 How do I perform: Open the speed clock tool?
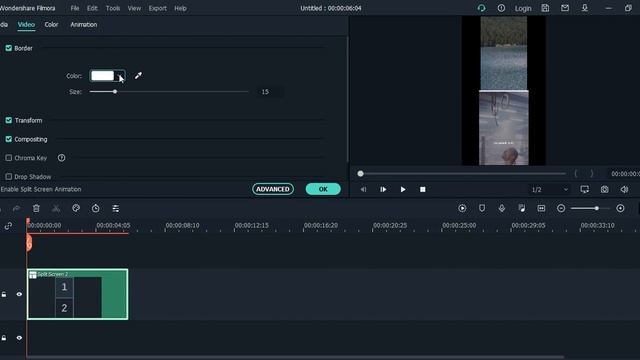pos(96,209)
